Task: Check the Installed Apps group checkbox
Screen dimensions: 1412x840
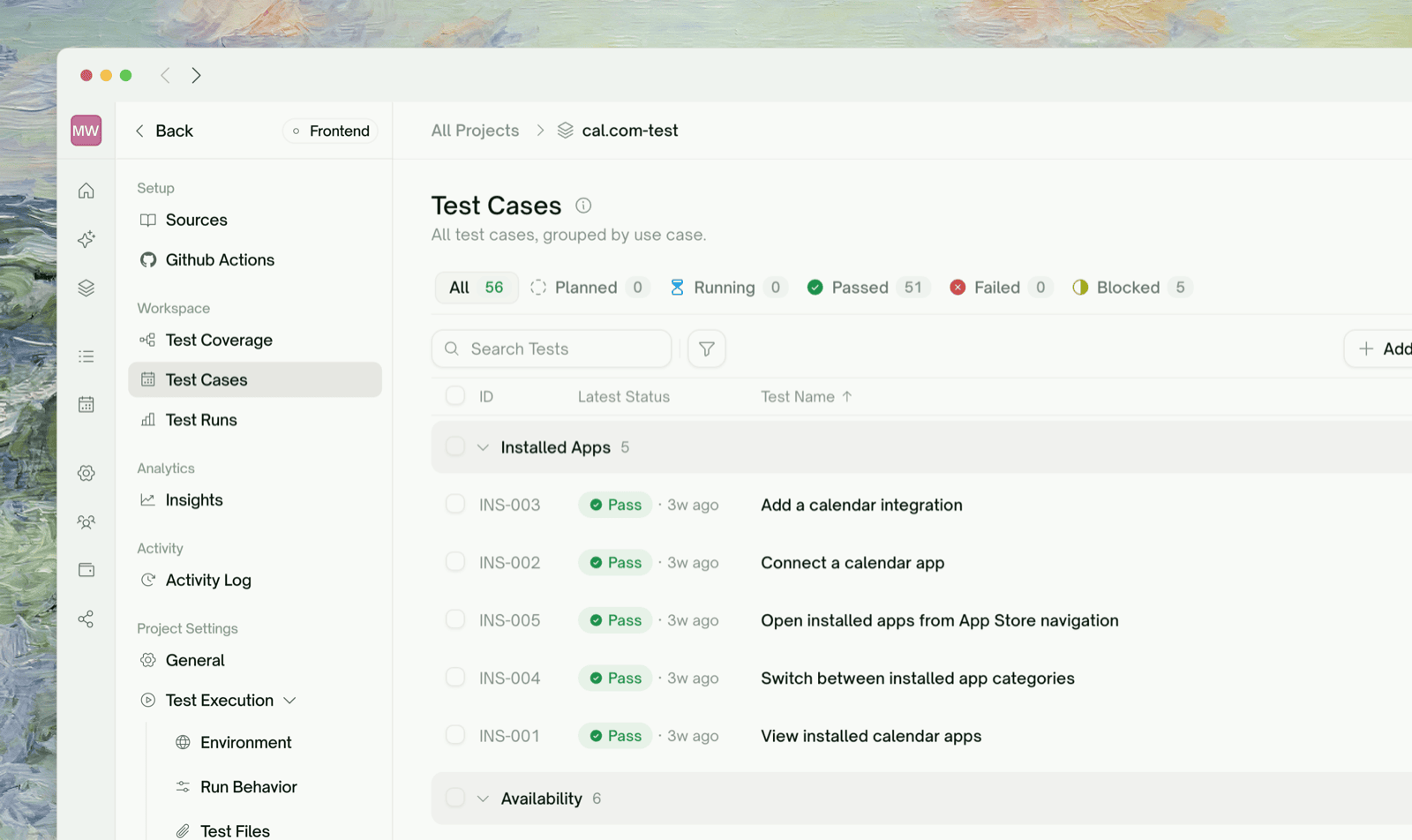Action: pyautogui.click(x=455, y=446)
